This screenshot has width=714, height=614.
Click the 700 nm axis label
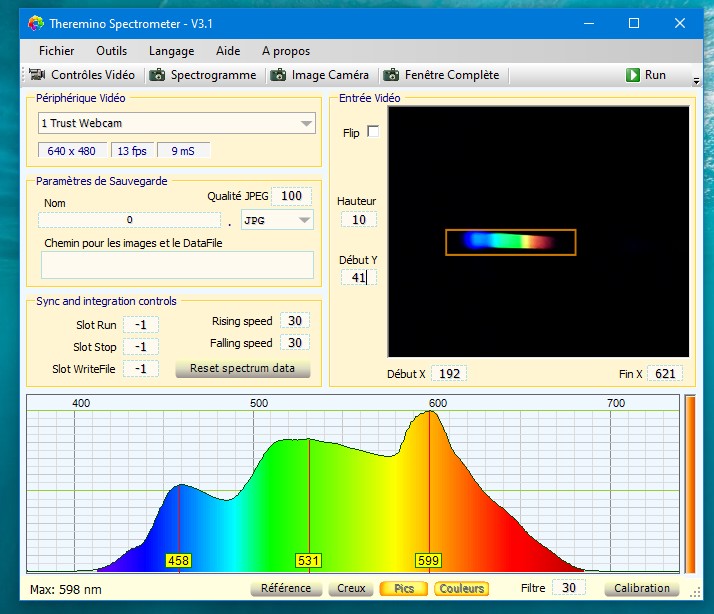point(616,403)
